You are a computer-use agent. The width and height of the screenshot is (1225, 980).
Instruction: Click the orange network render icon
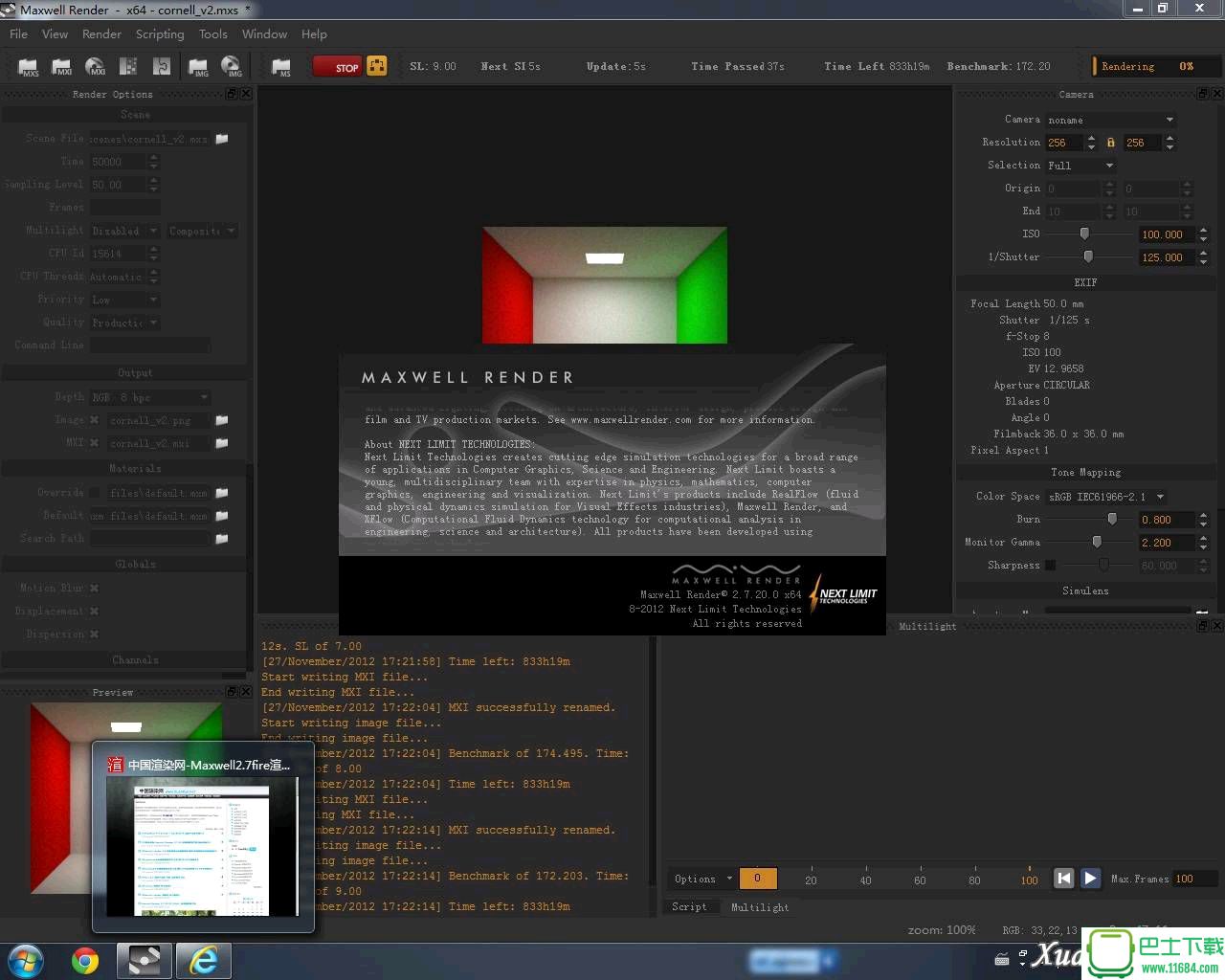[377, 66]
